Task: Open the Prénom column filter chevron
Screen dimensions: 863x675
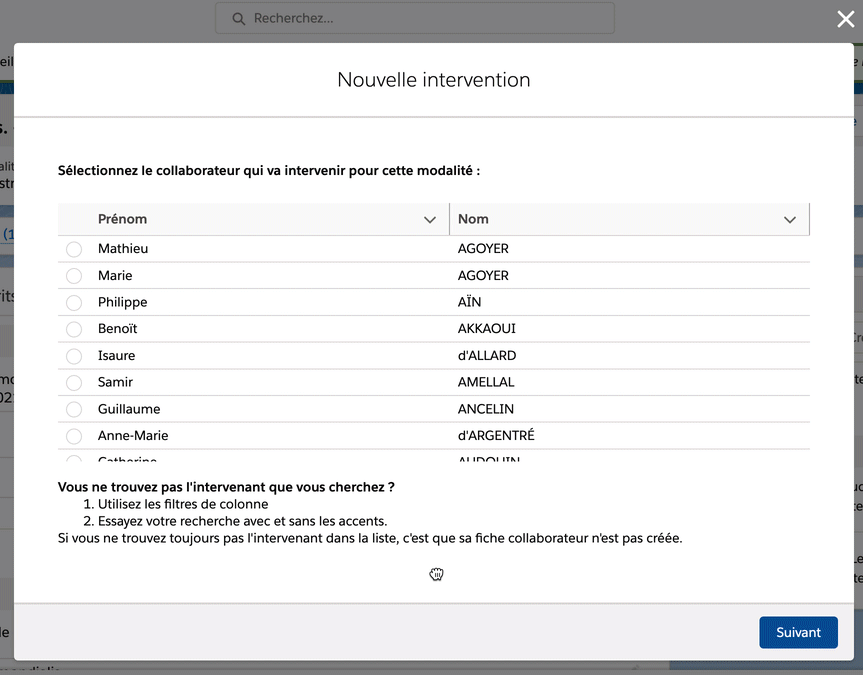Action: 430,220
